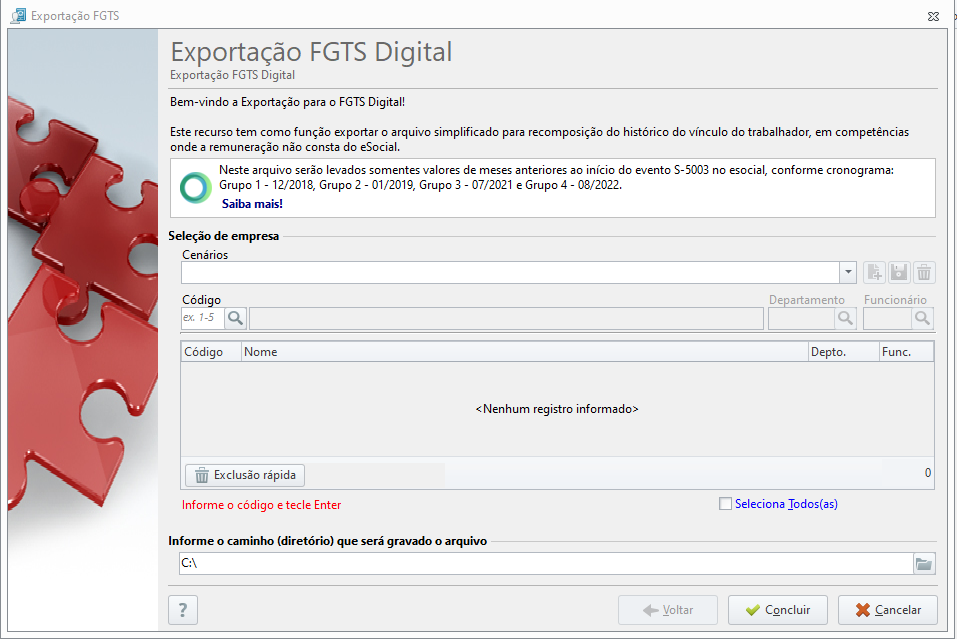Click the 'Seleção de empresa' section label
957x639 pixels.
(224, 236)
